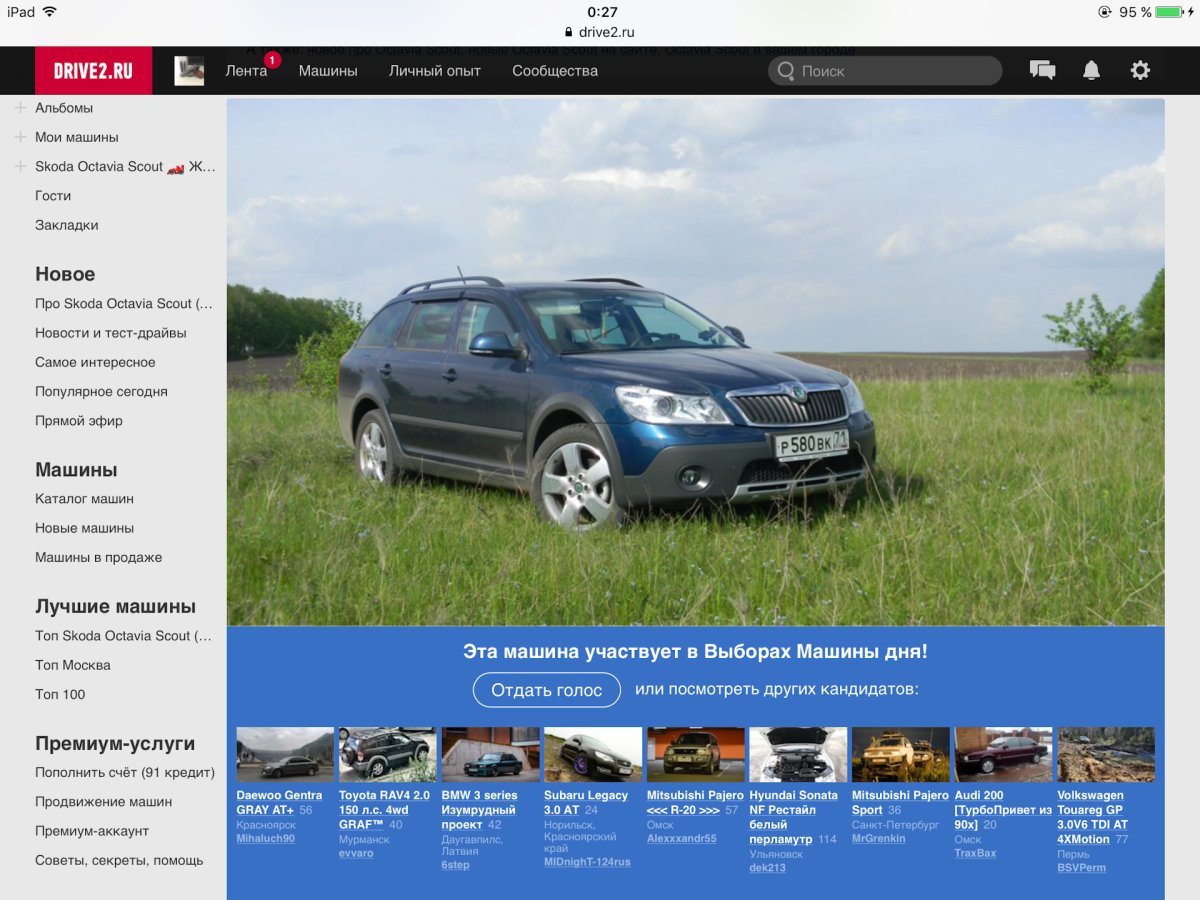Open user MIDnighT-124rus profile
The height and width of the screenshot is (900, 1200).
[x=587, y=862]
